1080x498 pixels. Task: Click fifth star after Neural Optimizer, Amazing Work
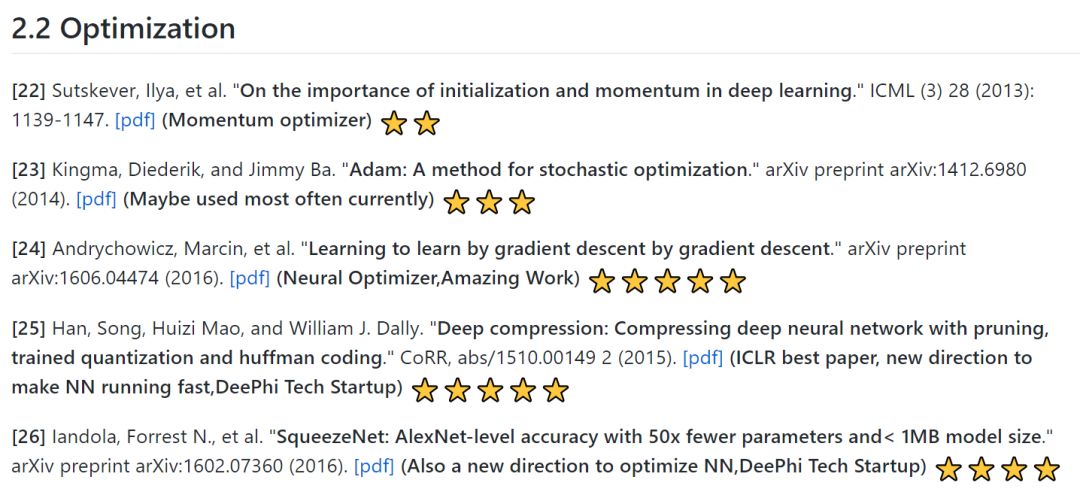coord(733,282)
